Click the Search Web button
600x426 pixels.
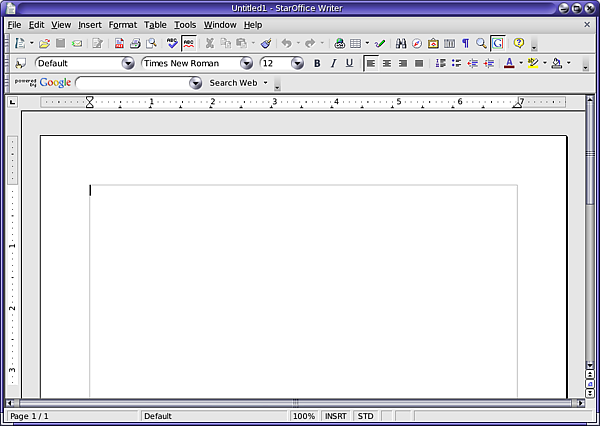click(x=233, y=83)
